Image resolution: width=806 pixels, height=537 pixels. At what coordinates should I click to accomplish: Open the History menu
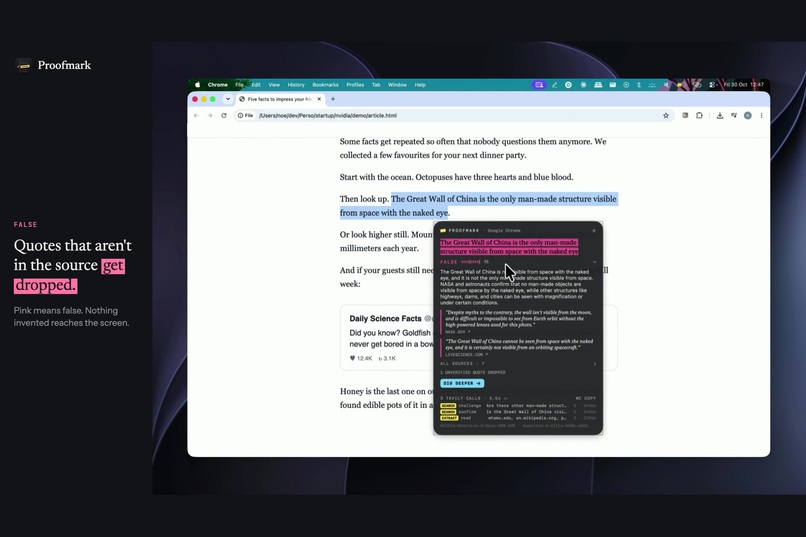[x=296, y=85]
